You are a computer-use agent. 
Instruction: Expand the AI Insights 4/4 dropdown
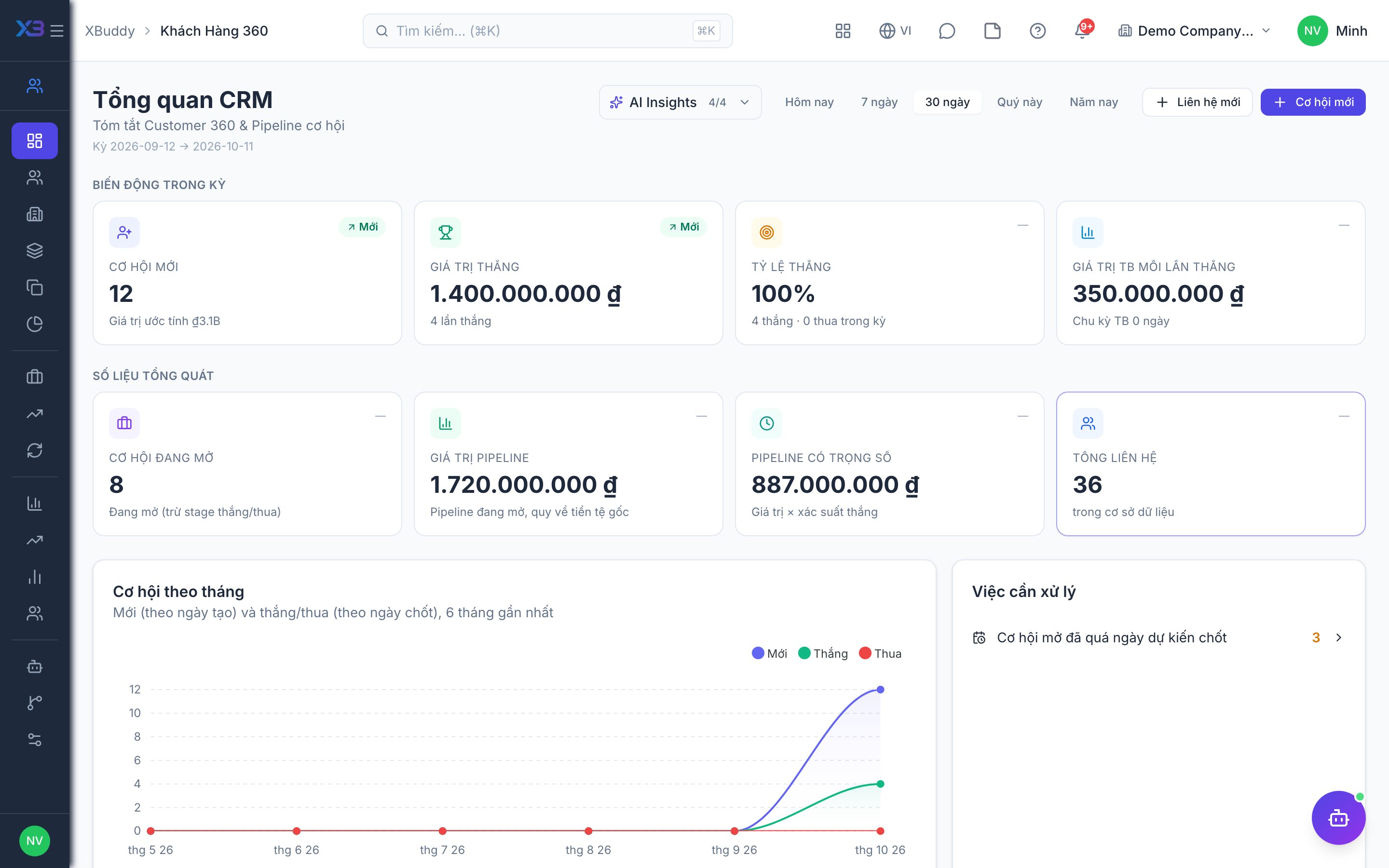click(x=680, y=102)
